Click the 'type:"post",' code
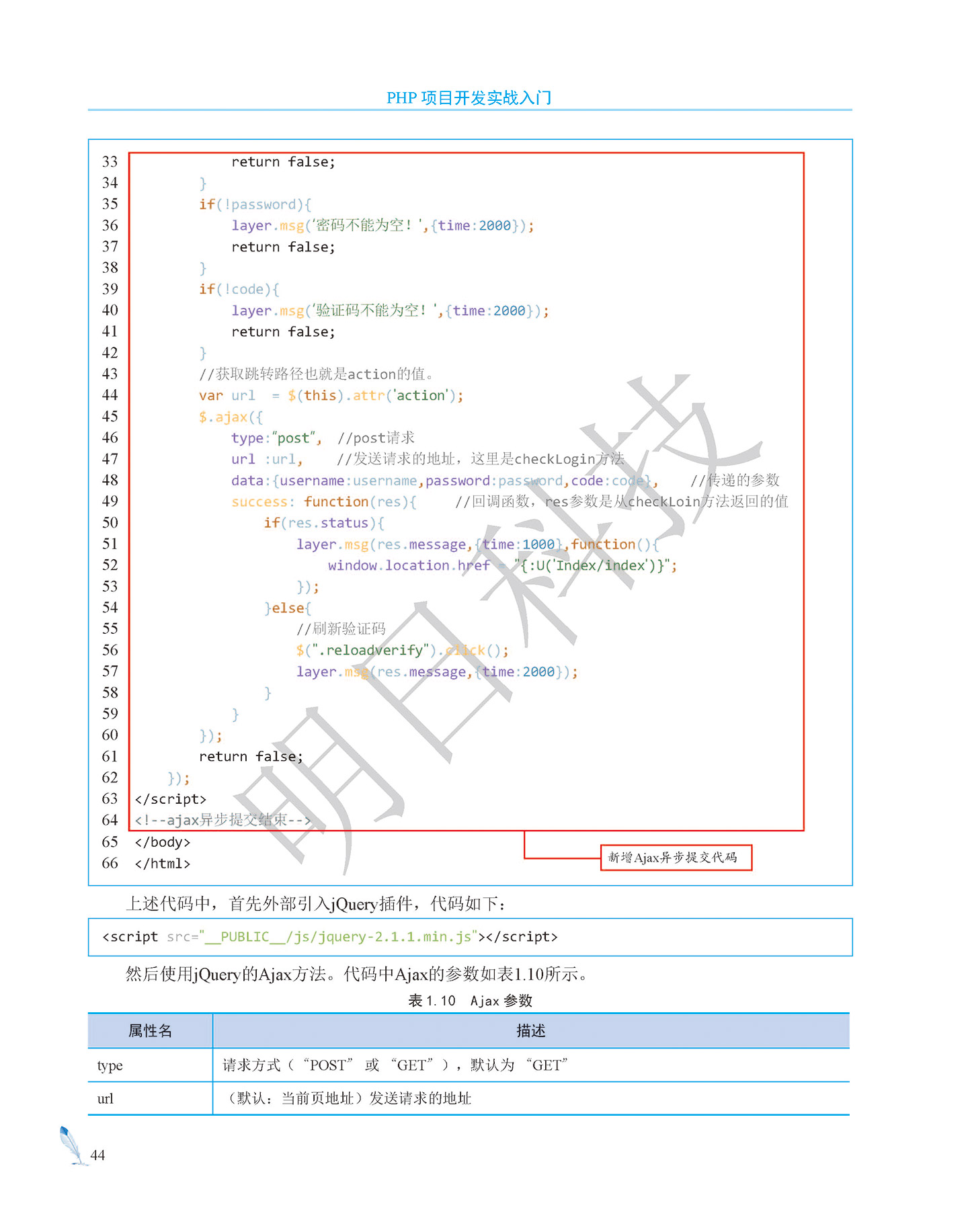968x1232 pixels. pos(276,438)
